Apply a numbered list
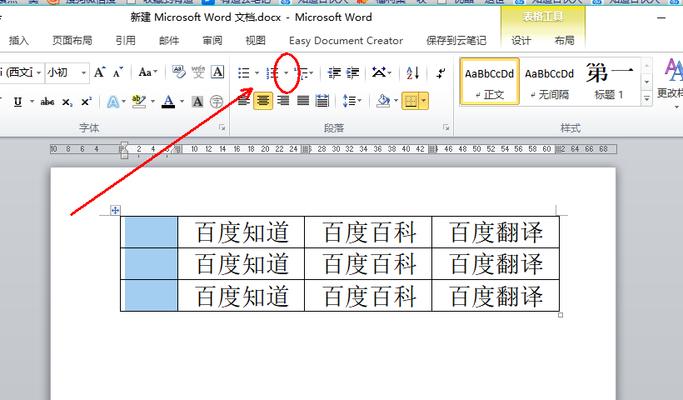Screen dimensions: 683x400 273,73
